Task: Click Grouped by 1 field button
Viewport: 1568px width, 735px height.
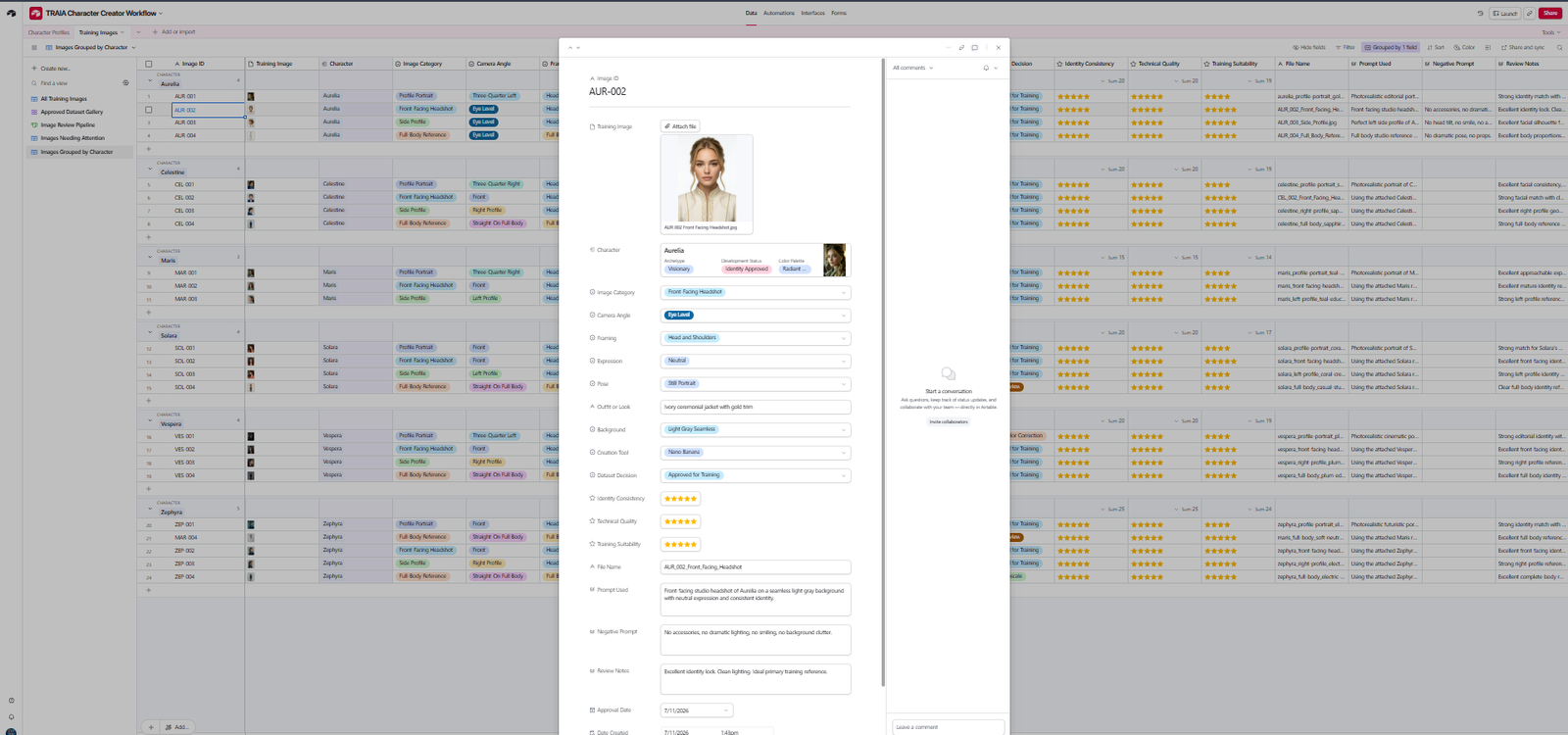Action: coord(1391,47)
